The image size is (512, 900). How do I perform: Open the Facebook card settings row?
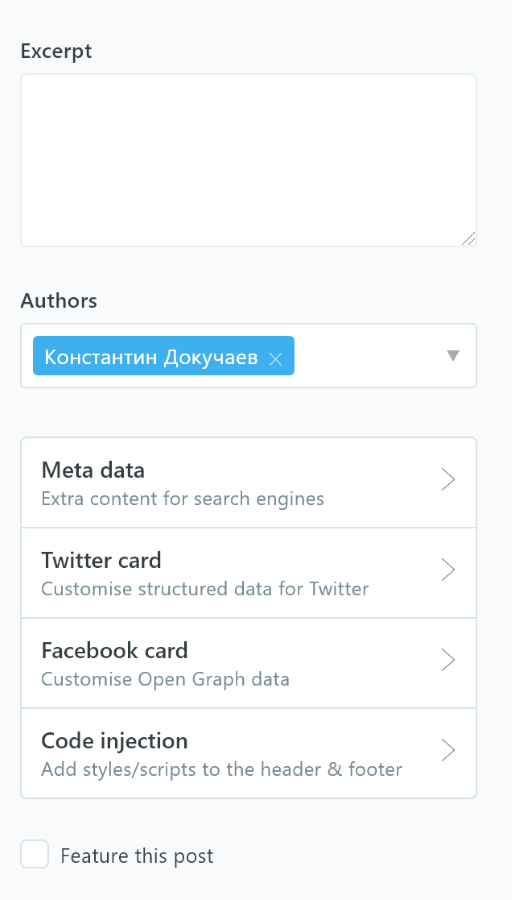[x=249, y=663]
